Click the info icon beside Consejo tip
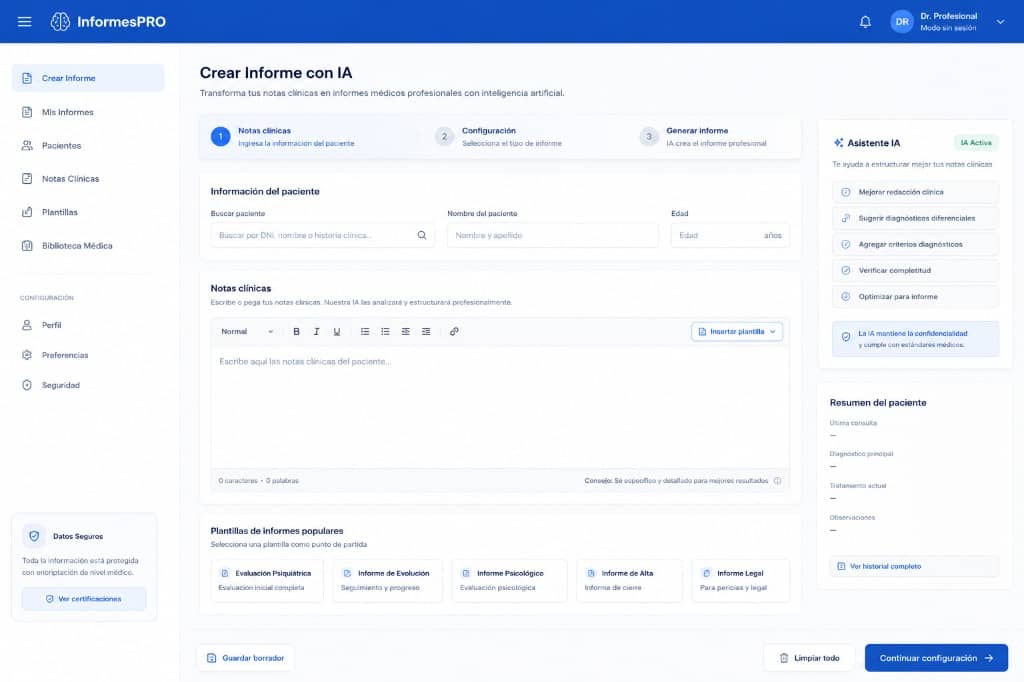The image size is (1024, 682). 777,481
